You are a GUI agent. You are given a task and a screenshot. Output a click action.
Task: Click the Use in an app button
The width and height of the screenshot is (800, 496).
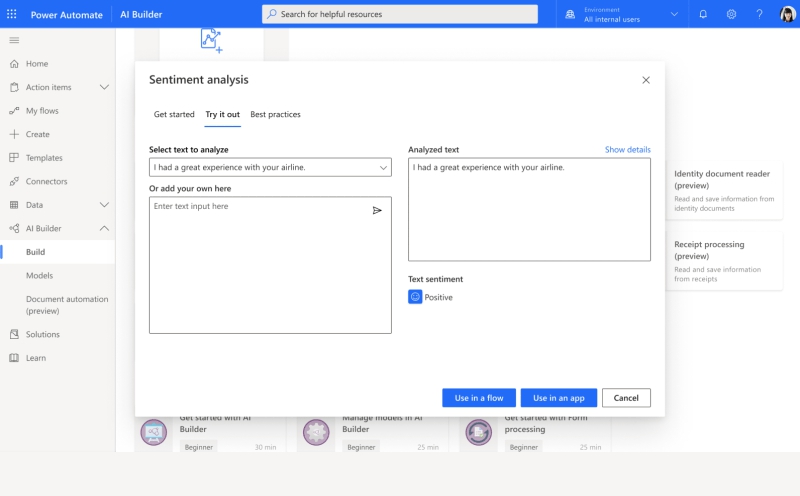pyautogui.click(x=559, y=398)
